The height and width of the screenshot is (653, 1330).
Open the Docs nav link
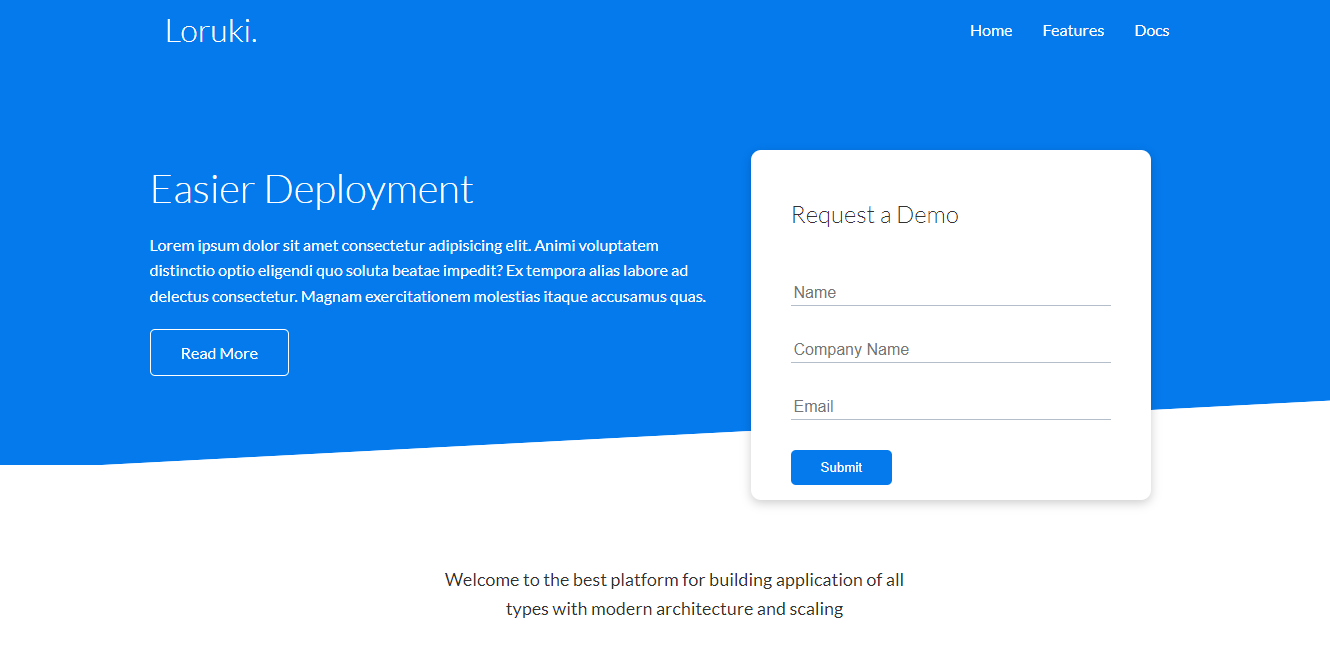click(1151, 31)
